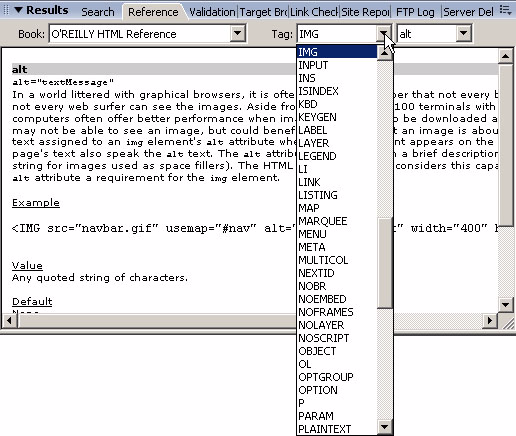This screenshot has width=516, height=436.
Task: Choose IMG in the tag list
Action: point(337,52)
